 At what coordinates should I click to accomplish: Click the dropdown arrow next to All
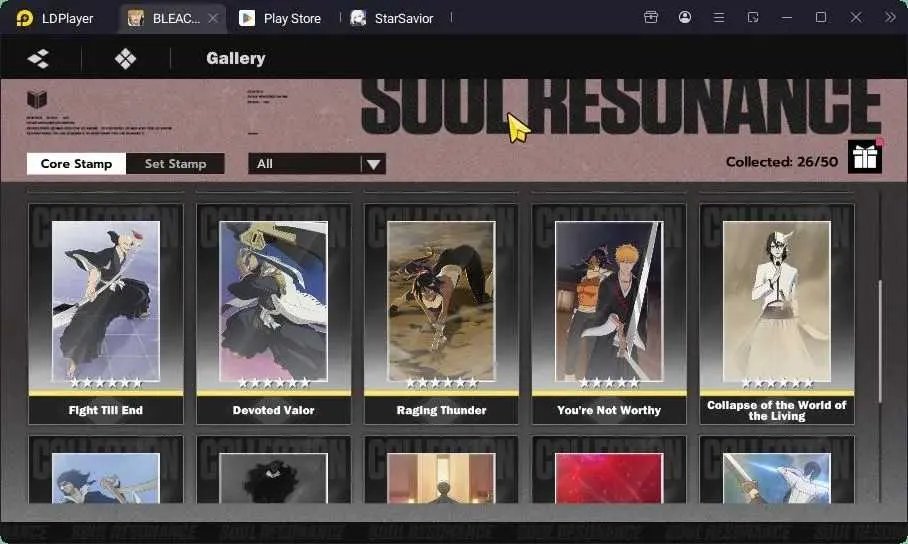pos(374,165)
